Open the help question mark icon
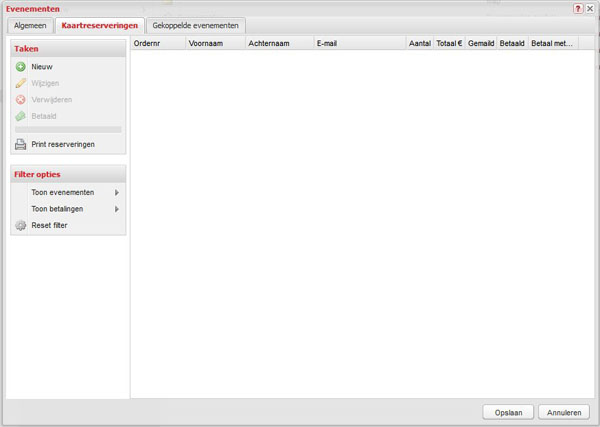Viewport: 600px width, 427px height. coord(578,8)
